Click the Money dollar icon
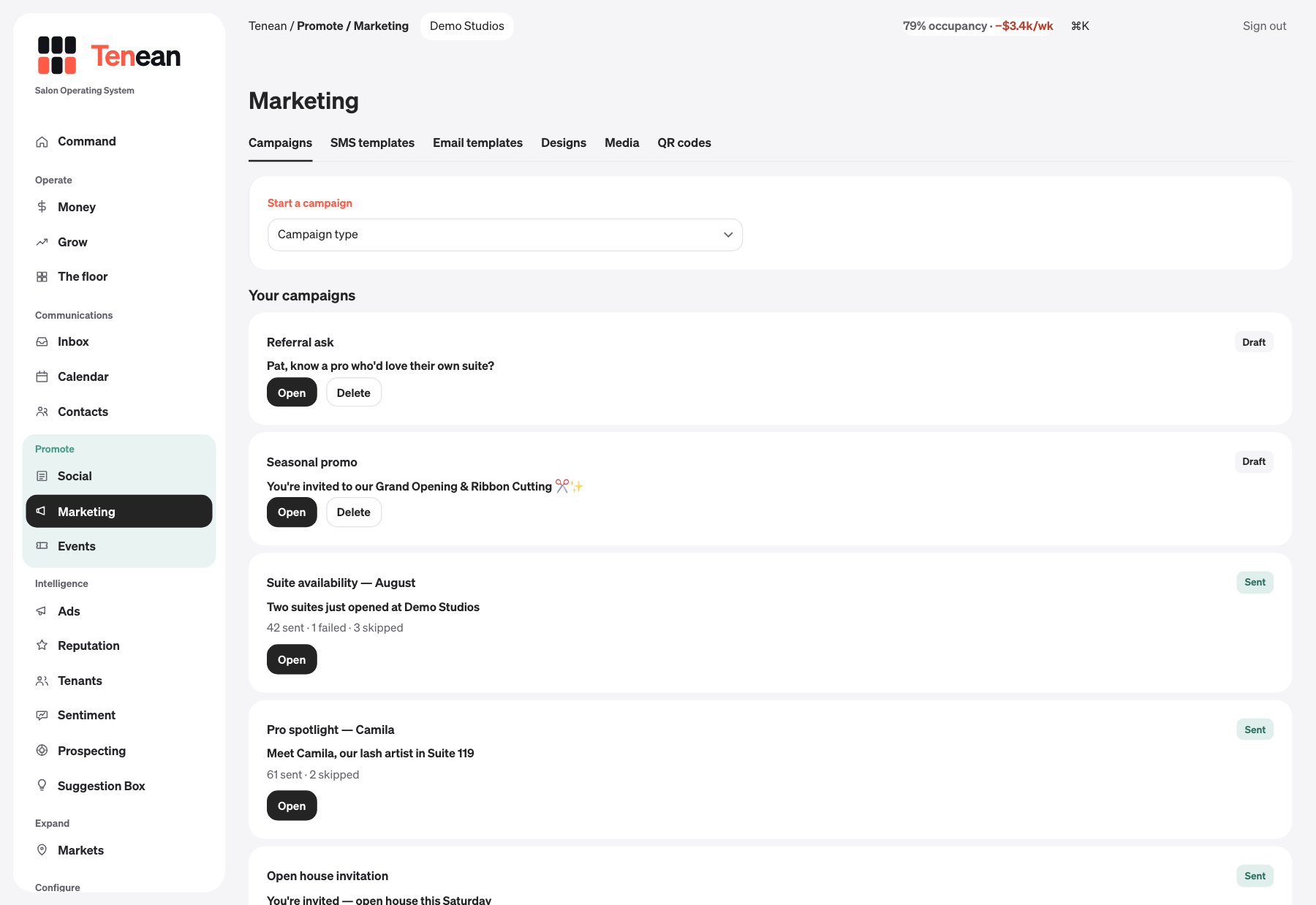 [42, 207]
